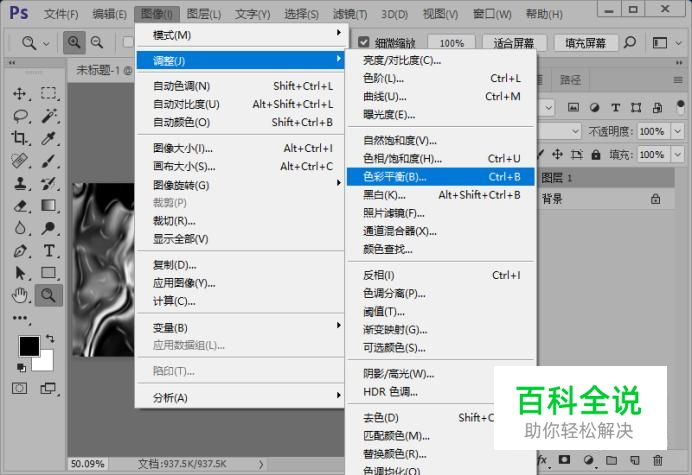Select the History Brush tool
Viewport: 692px width, 475px height.
click(x=48, y=183)
